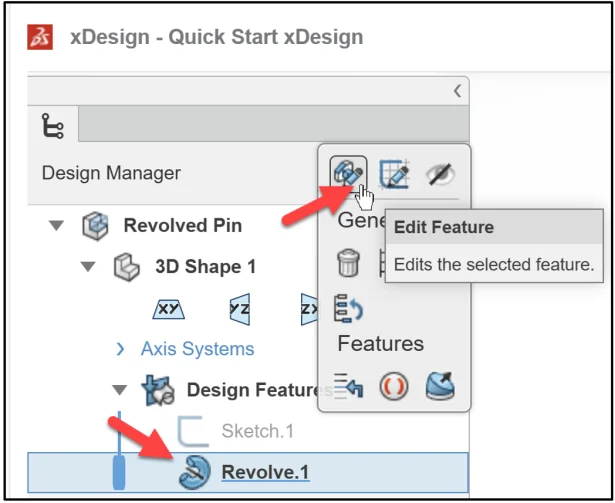This screenshot has height=503, width=615.
Task: Expand the Axis Systems node
Action: point(120,349)
